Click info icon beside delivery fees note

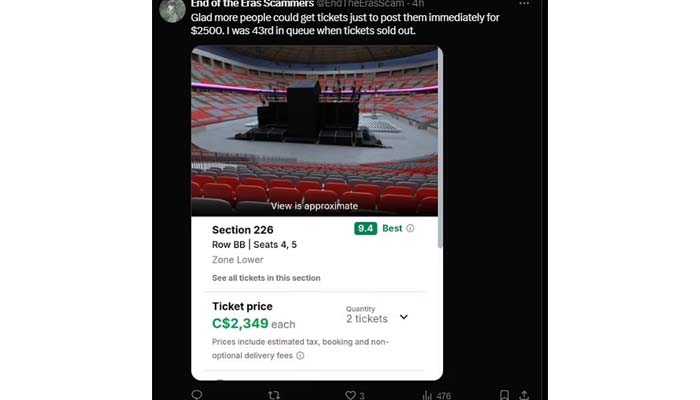(x=300, y=355)
